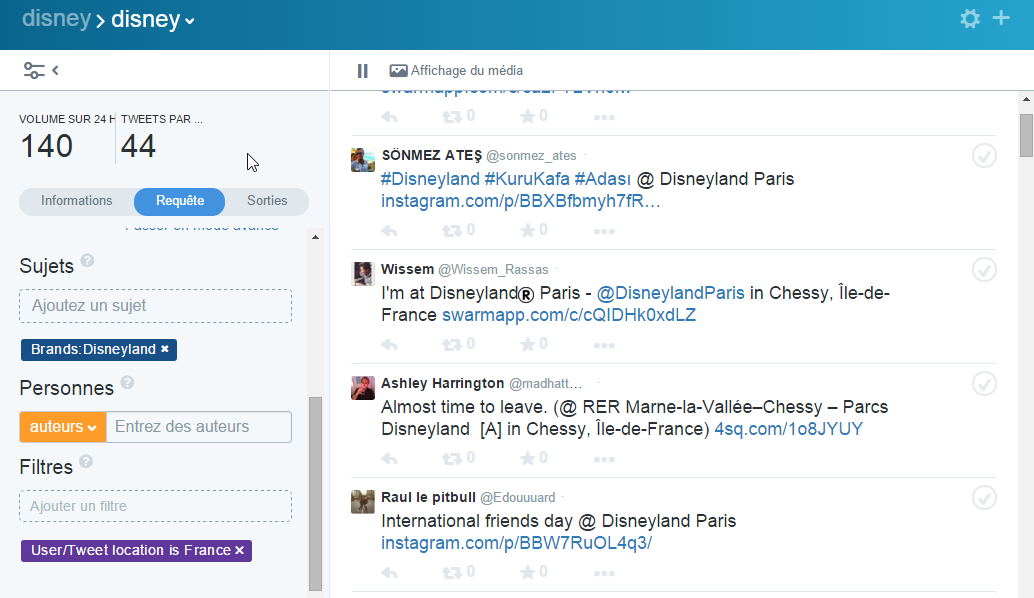Retweet the SÖNMEZ ATEŞ tweet
This screenshot has width=1034, height=598.
(452, 231)
